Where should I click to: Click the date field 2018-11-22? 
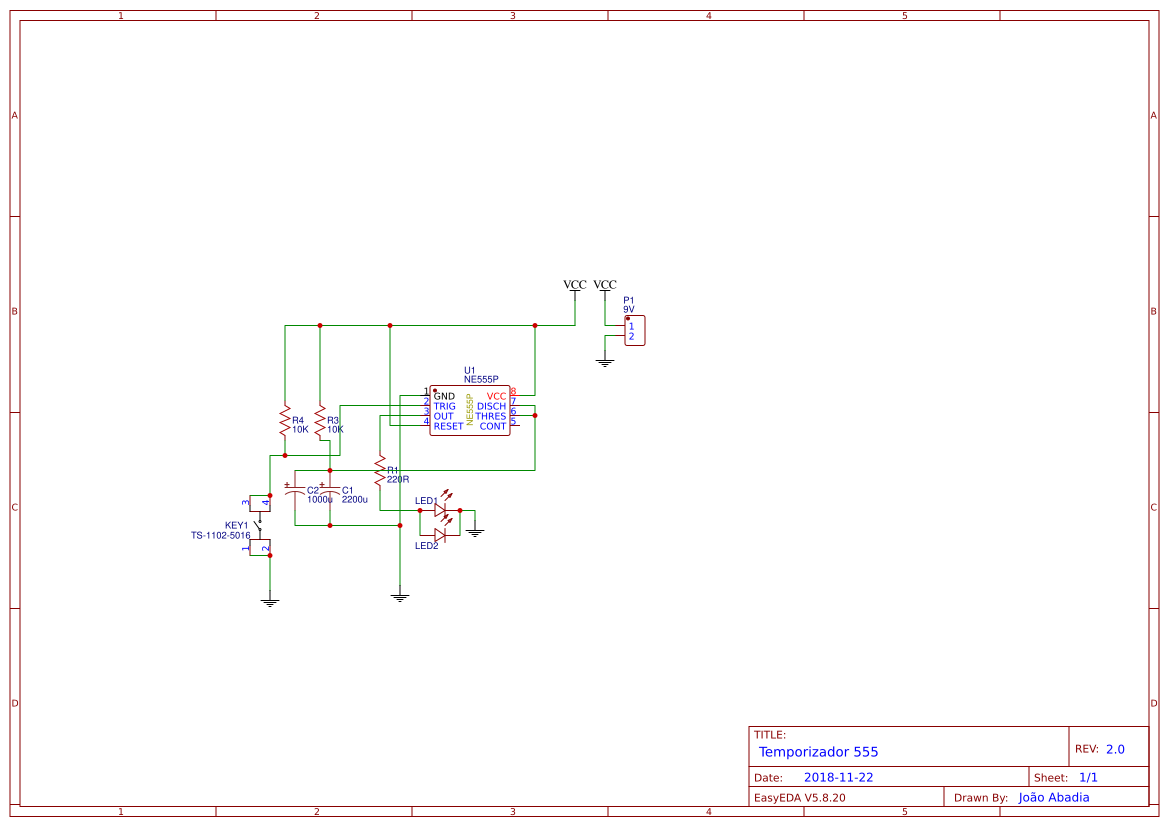[x=838, y=777]
